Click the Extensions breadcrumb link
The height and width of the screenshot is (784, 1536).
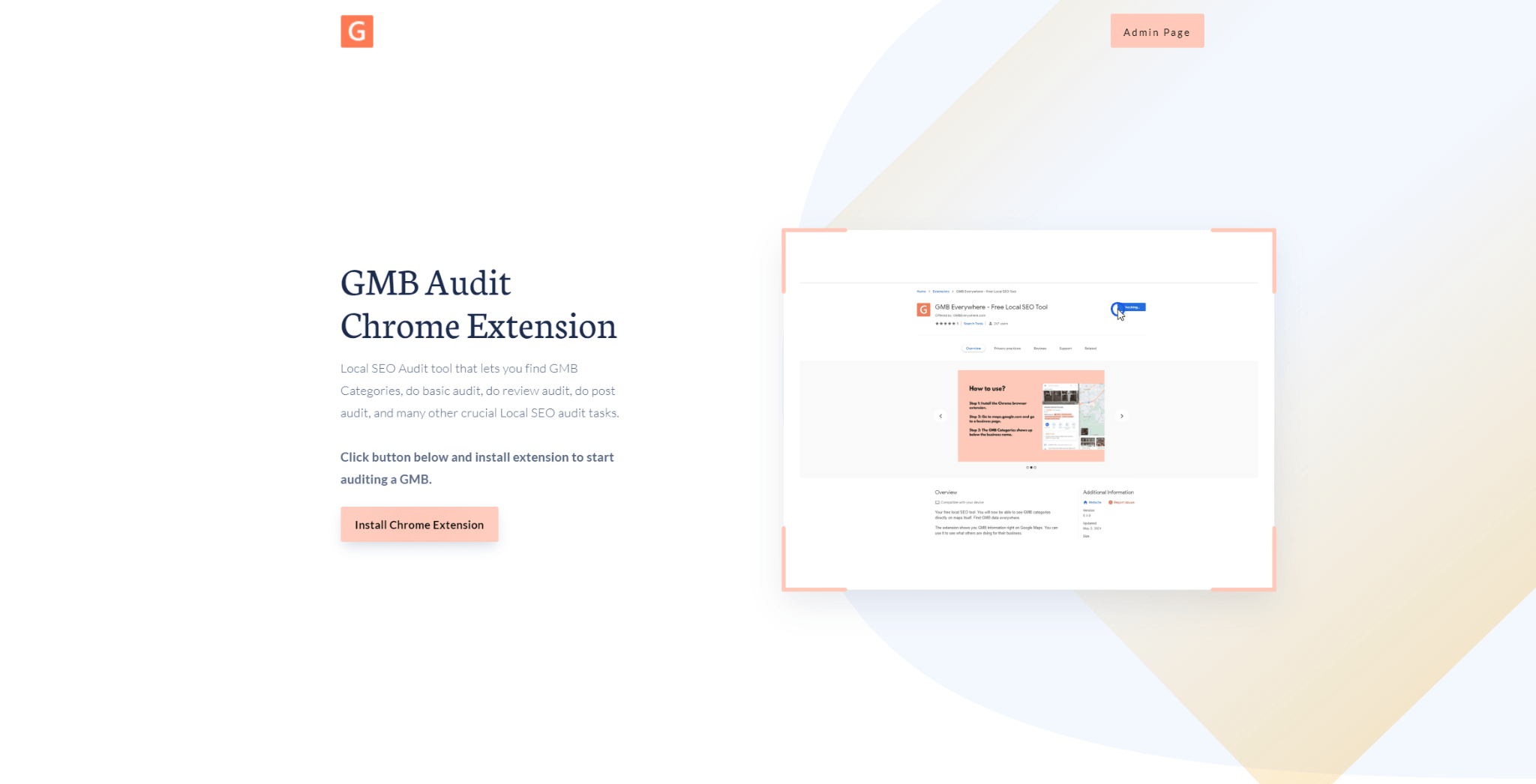(x=940, y=292)
